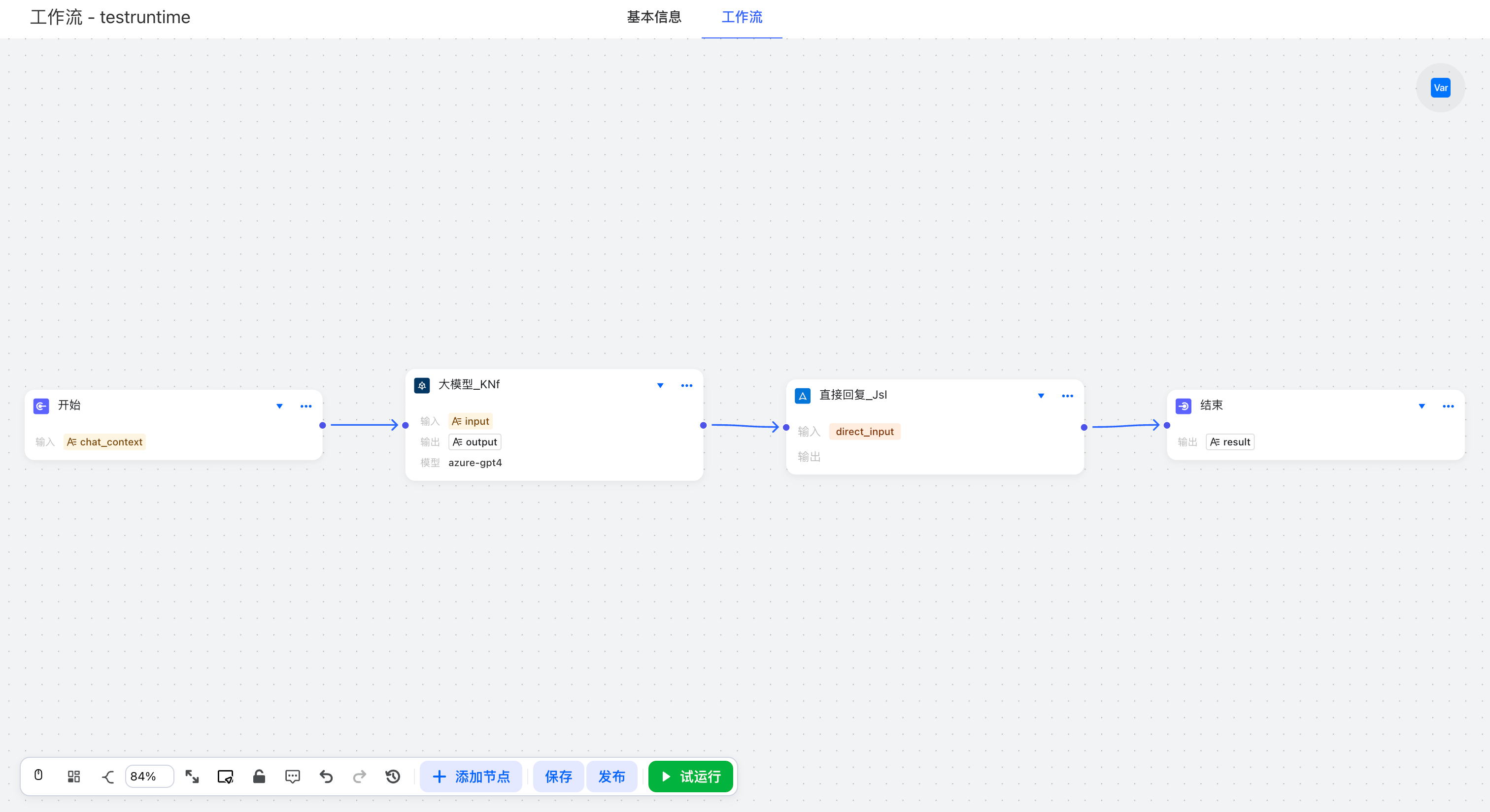Click the green 试运行 button
The height and width of the screenshot is (812, 1490).
[690, 776]
